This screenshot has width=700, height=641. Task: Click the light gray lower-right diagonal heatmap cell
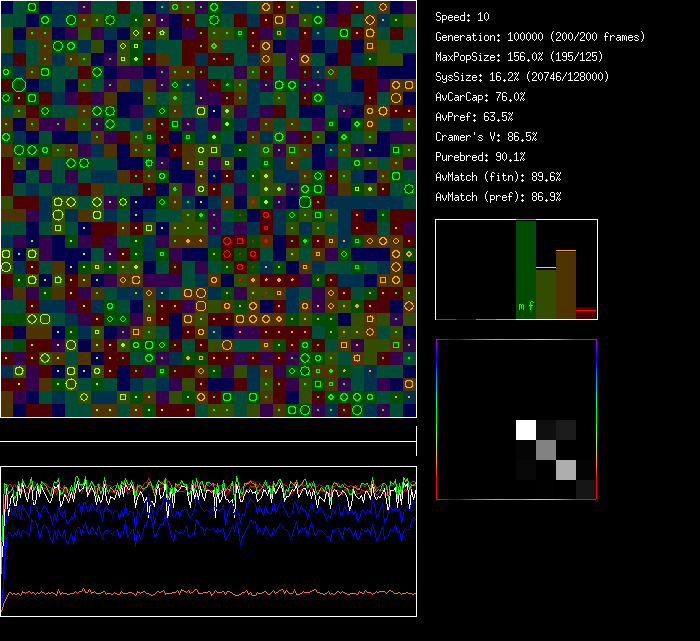tap(566, 470)
